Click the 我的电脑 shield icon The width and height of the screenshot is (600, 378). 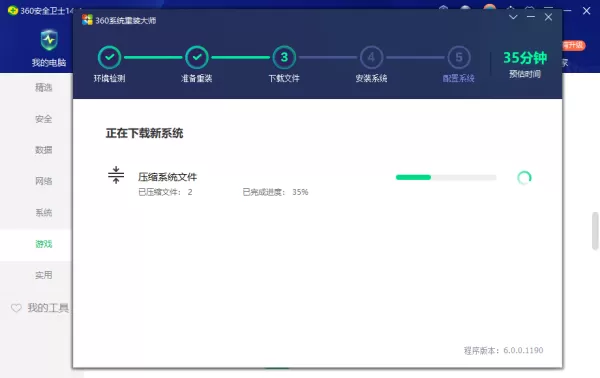[x=49, y=40]
